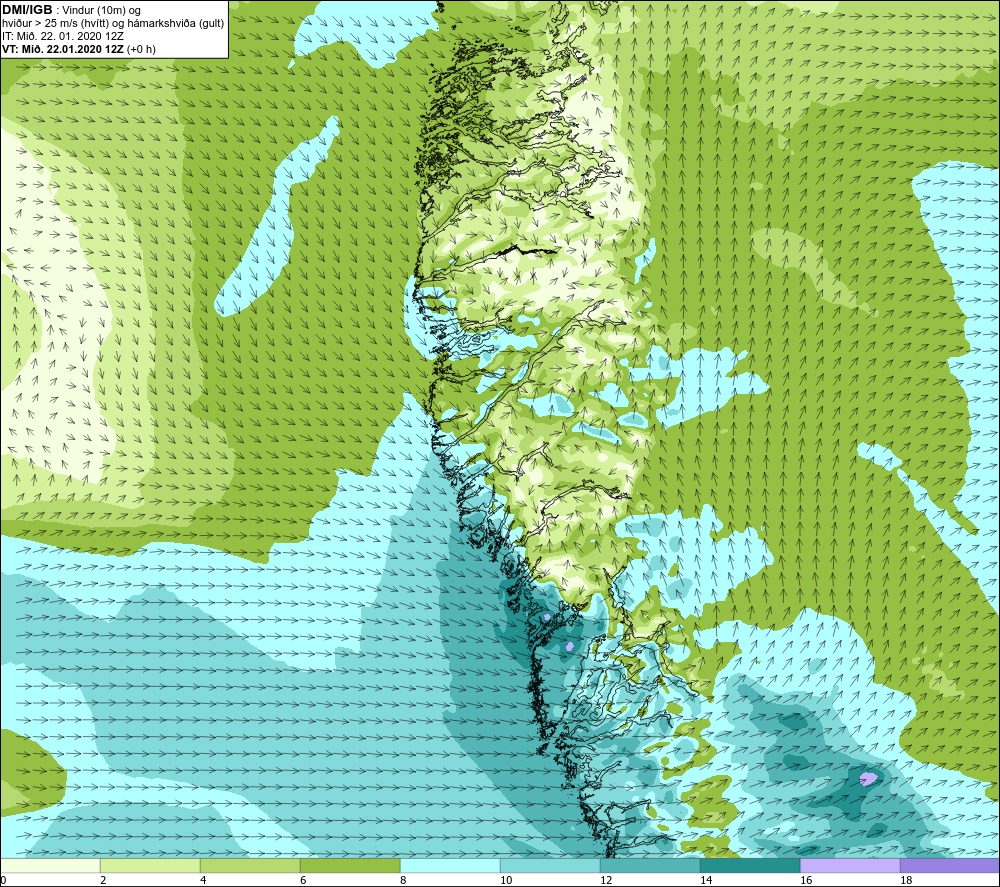Click the "Vindur (10m) og" text
The width and height of the screenshot is (1000, 887).
tap(101, 10)
